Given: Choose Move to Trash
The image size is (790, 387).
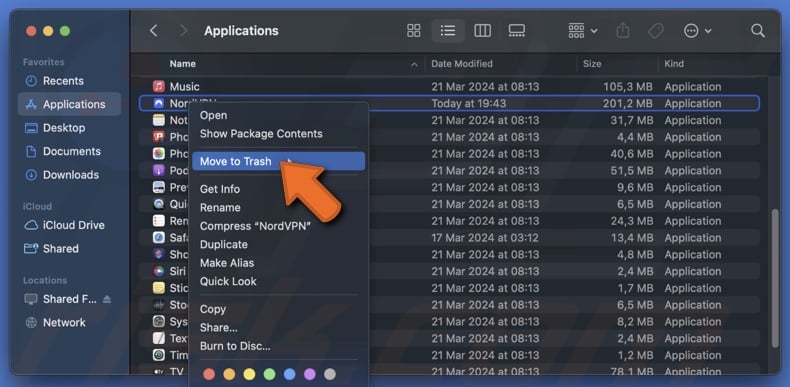Looking at the screenshot, I should 278,161.
